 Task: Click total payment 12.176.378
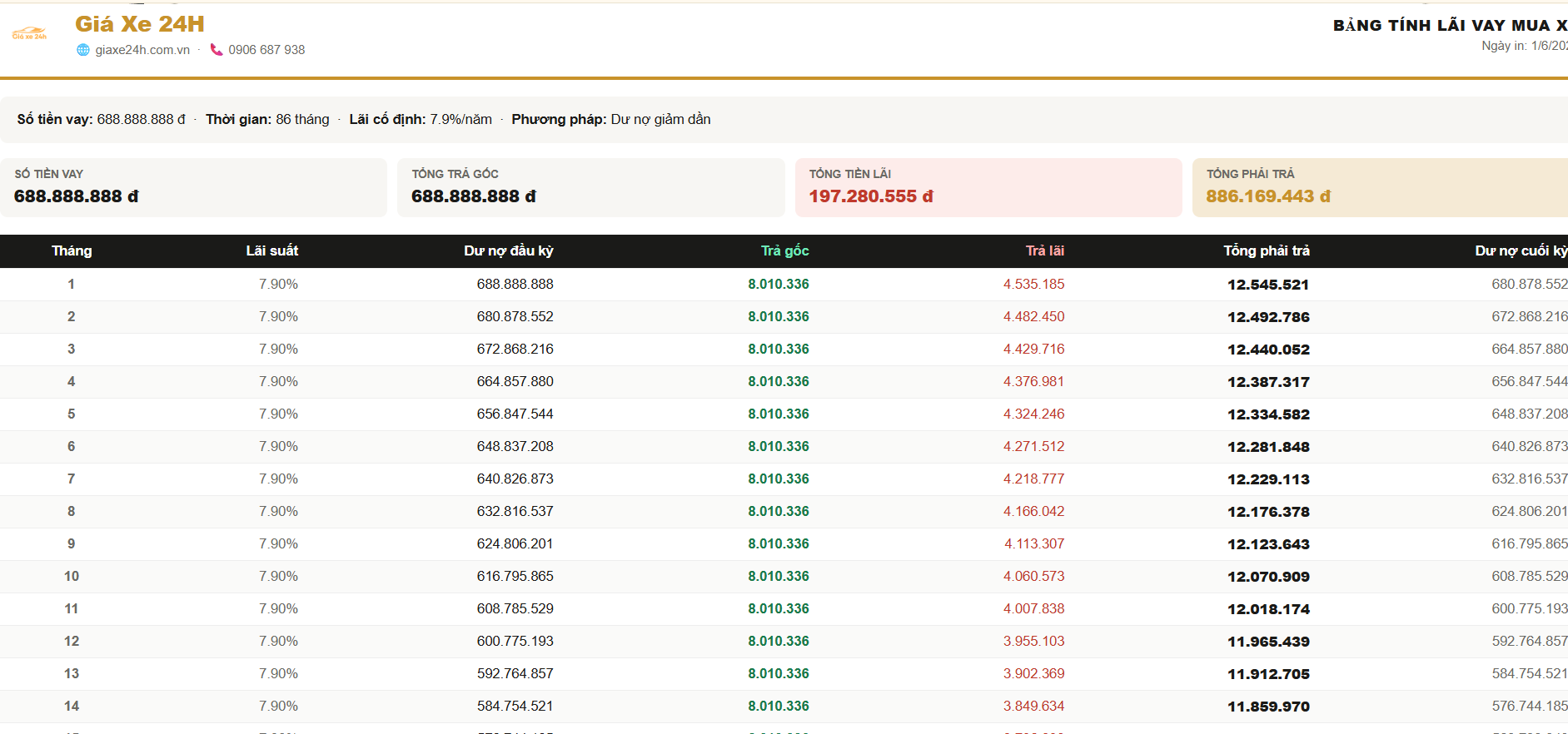pyautogui.click(x=1268, y=512)
